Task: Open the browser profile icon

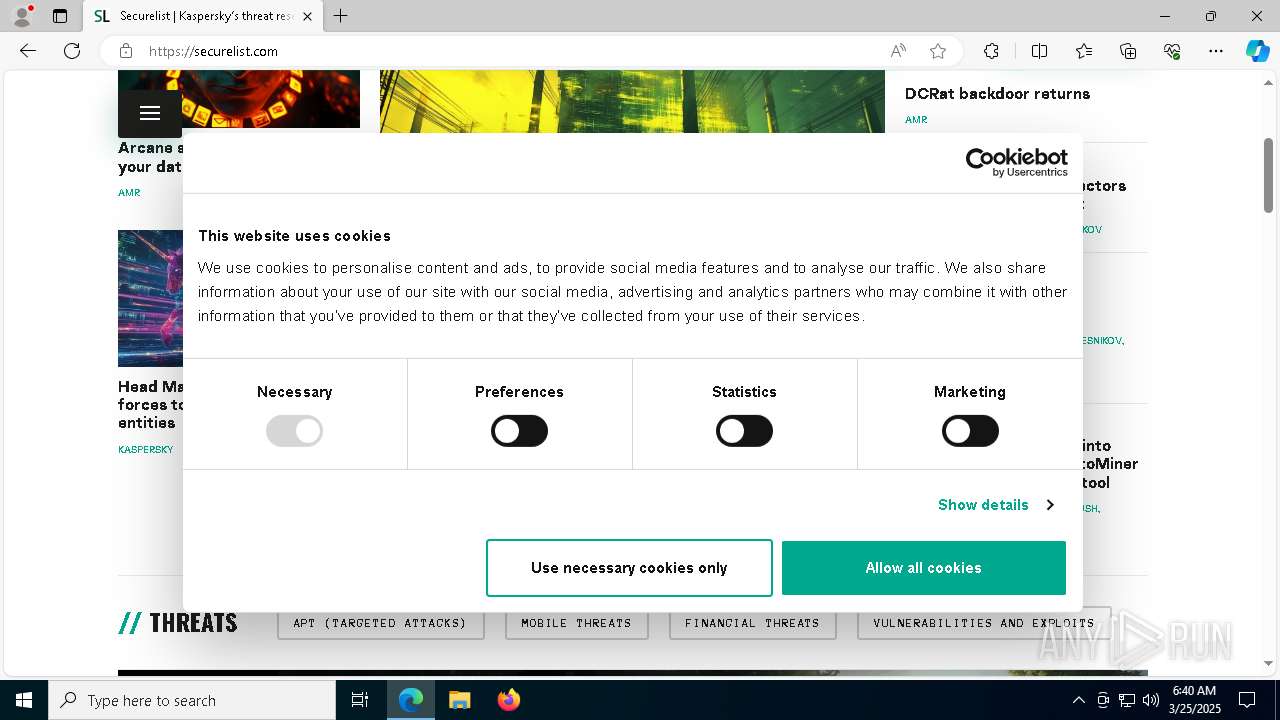Action: (x=22, y=16)
